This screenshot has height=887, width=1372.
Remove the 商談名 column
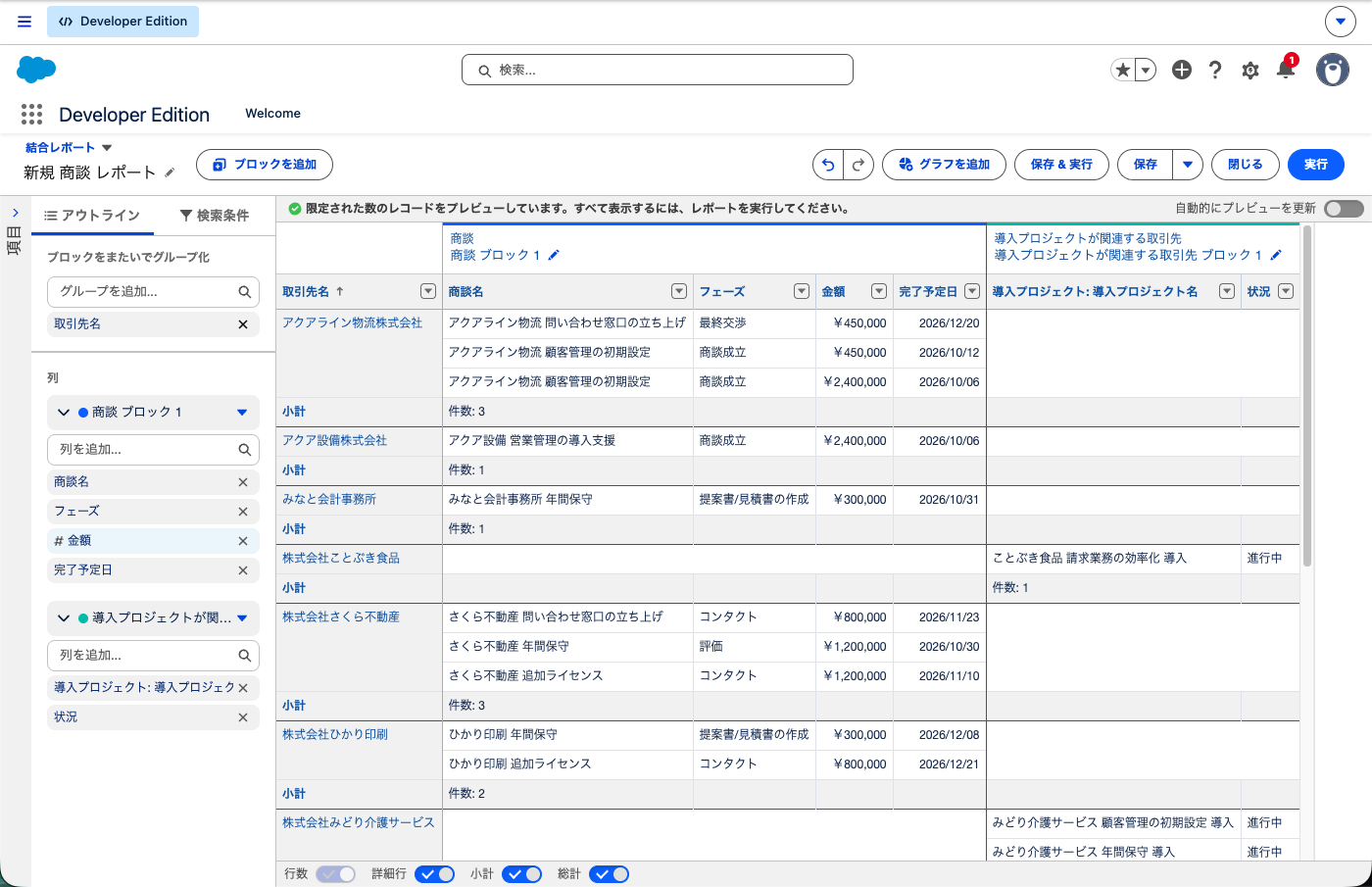pyautogui.click(x=243, y=482)
